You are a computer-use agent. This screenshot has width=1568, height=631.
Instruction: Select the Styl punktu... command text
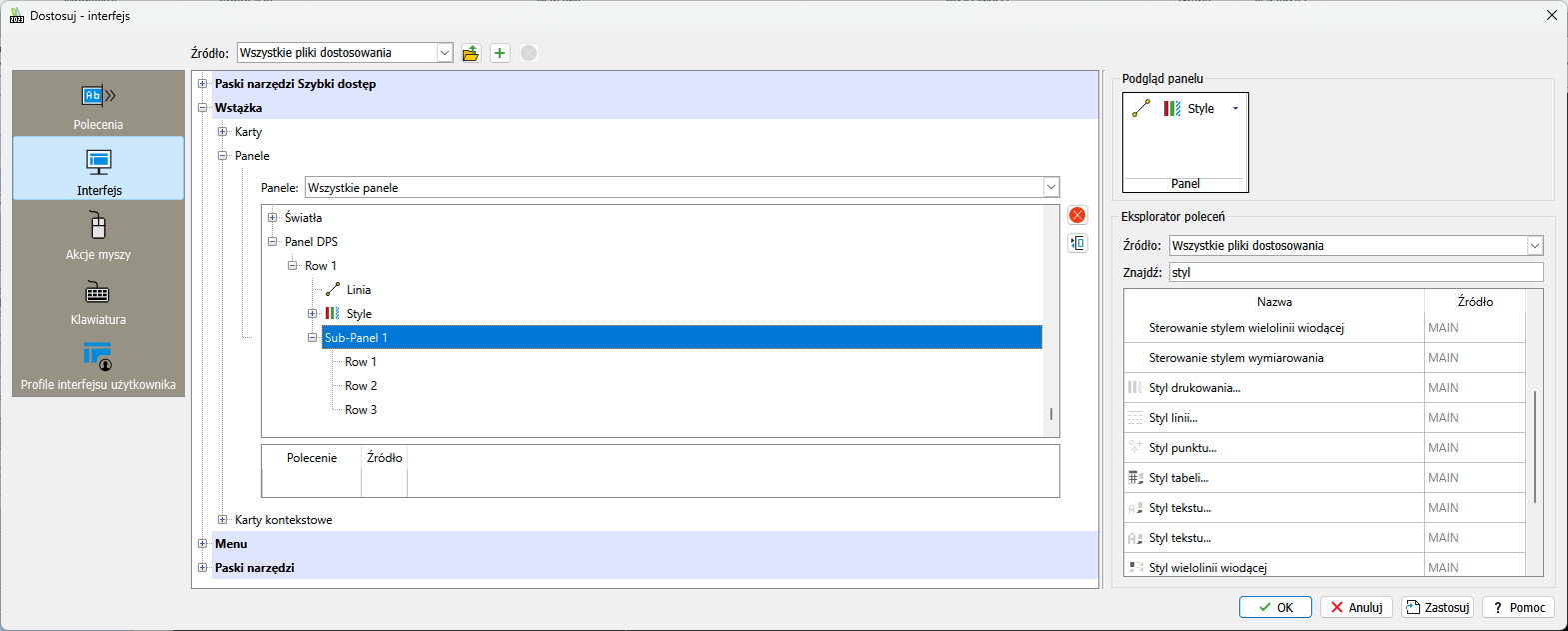pyautogui.click(x=1182, y=448)
